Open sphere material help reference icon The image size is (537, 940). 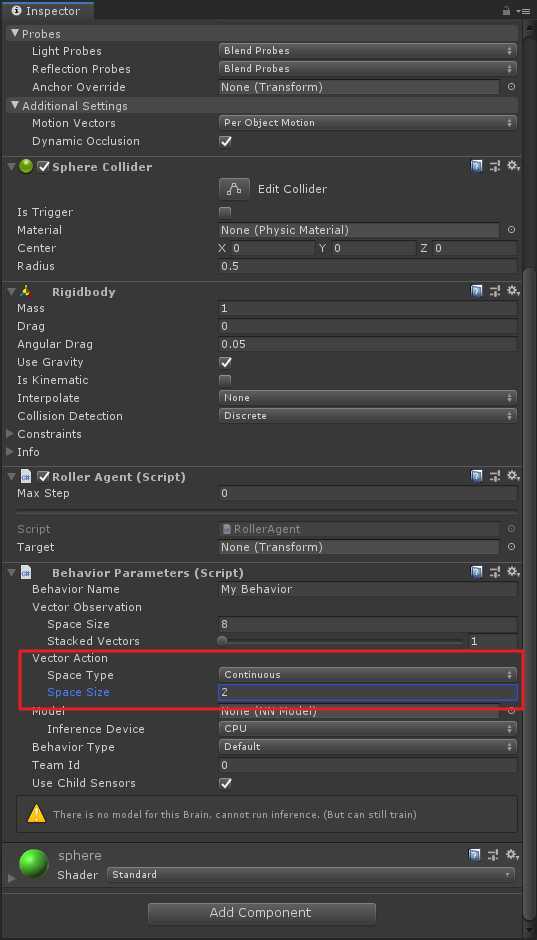476,855
